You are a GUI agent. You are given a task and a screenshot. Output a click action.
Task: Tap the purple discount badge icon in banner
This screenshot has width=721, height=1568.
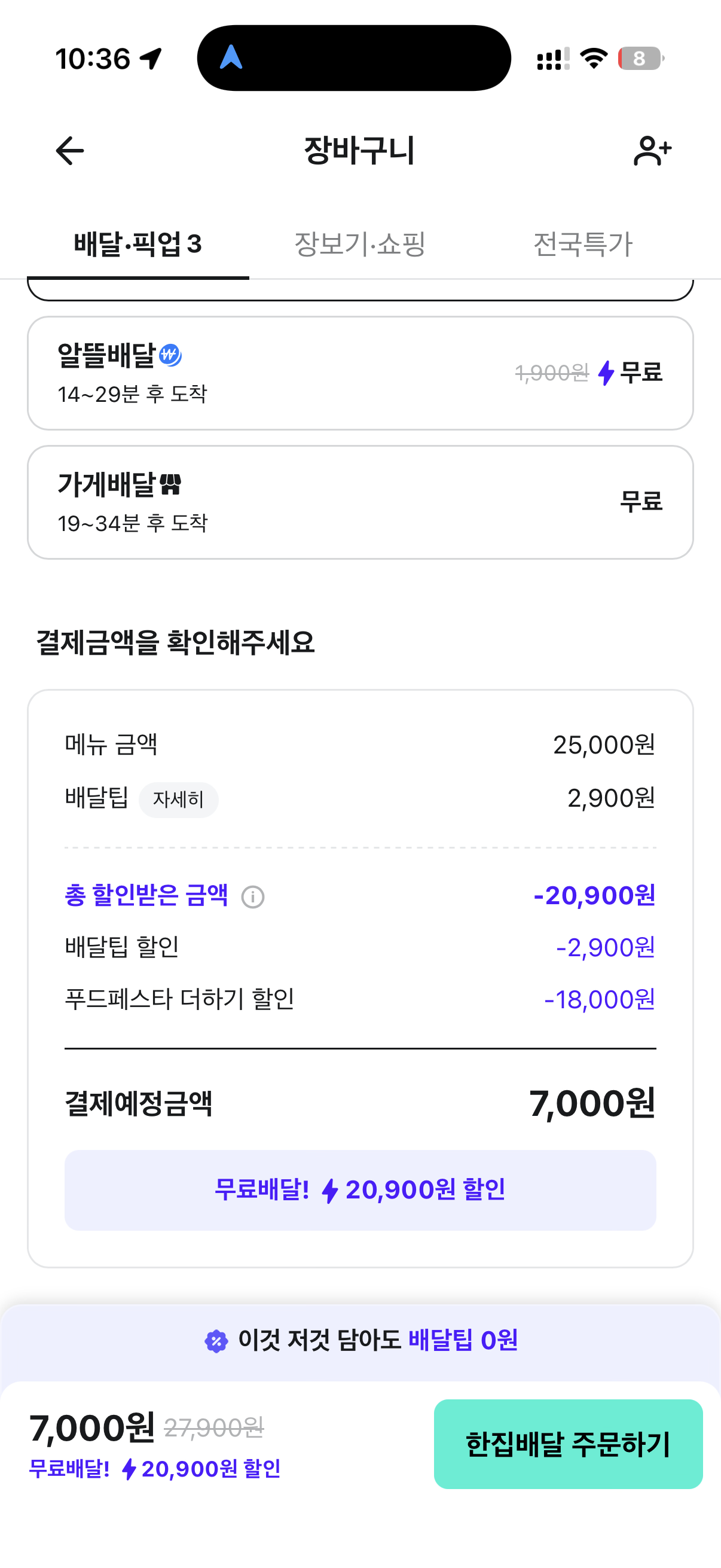pyautogui.click(x=216, y=1341)
